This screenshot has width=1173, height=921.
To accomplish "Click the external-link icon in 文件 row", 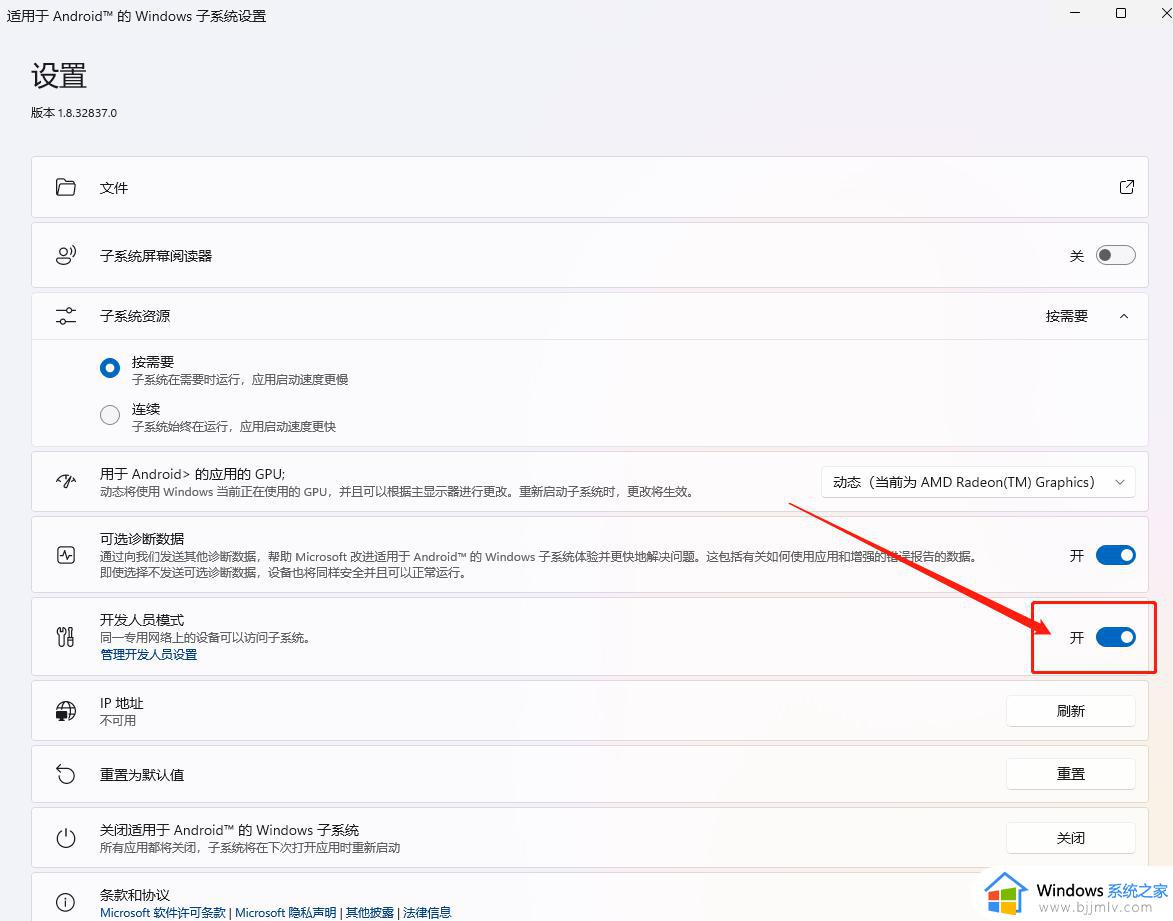I will click(x=1127, y=187).
